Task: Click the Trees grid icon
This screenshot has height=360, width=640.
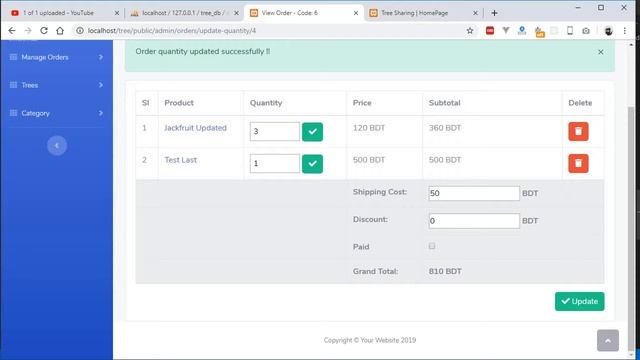Action: 13,85
